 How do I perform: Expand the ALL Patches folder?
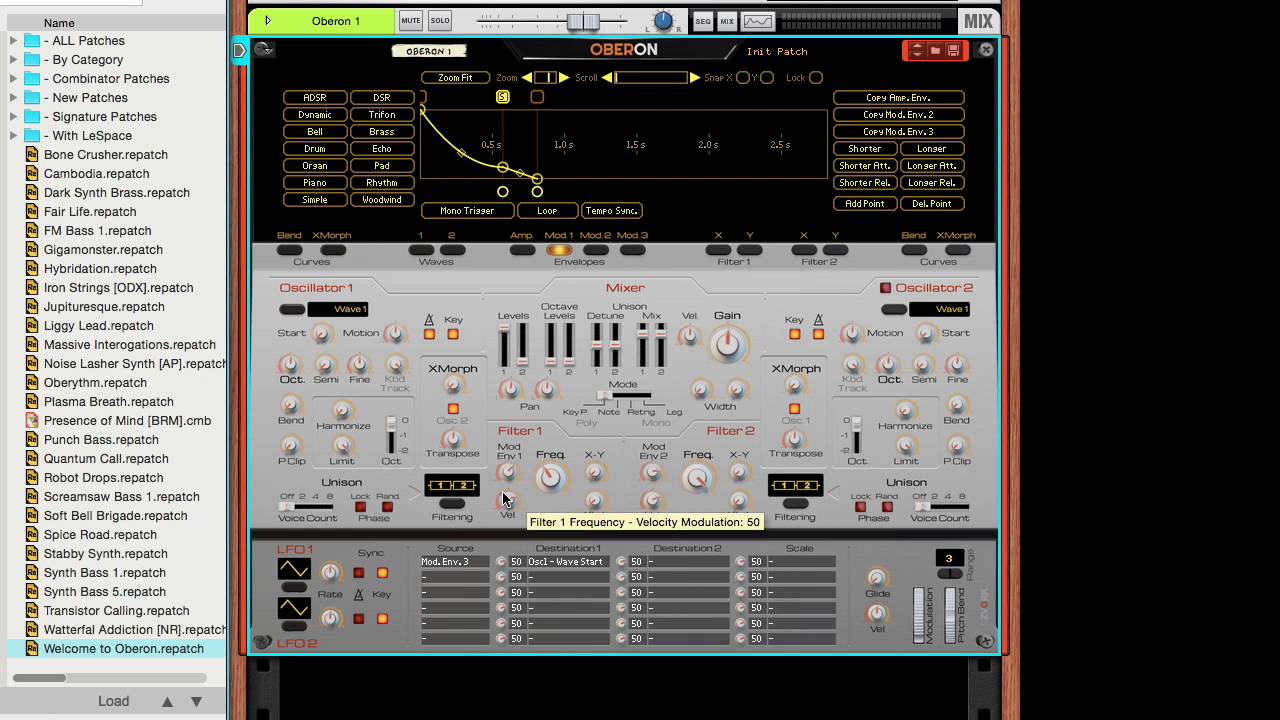[x=14, y=41]
